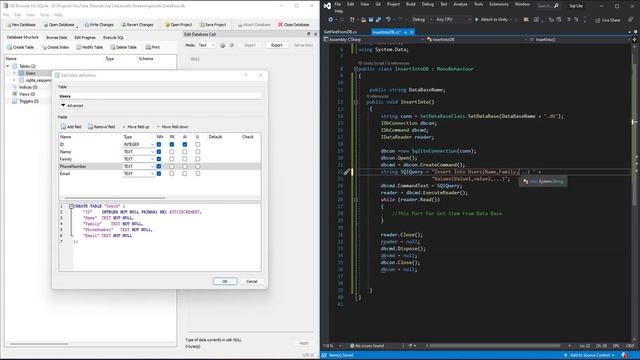Click Add field in table dialog
Screen dimensions: 640x360
pos(71,127)
